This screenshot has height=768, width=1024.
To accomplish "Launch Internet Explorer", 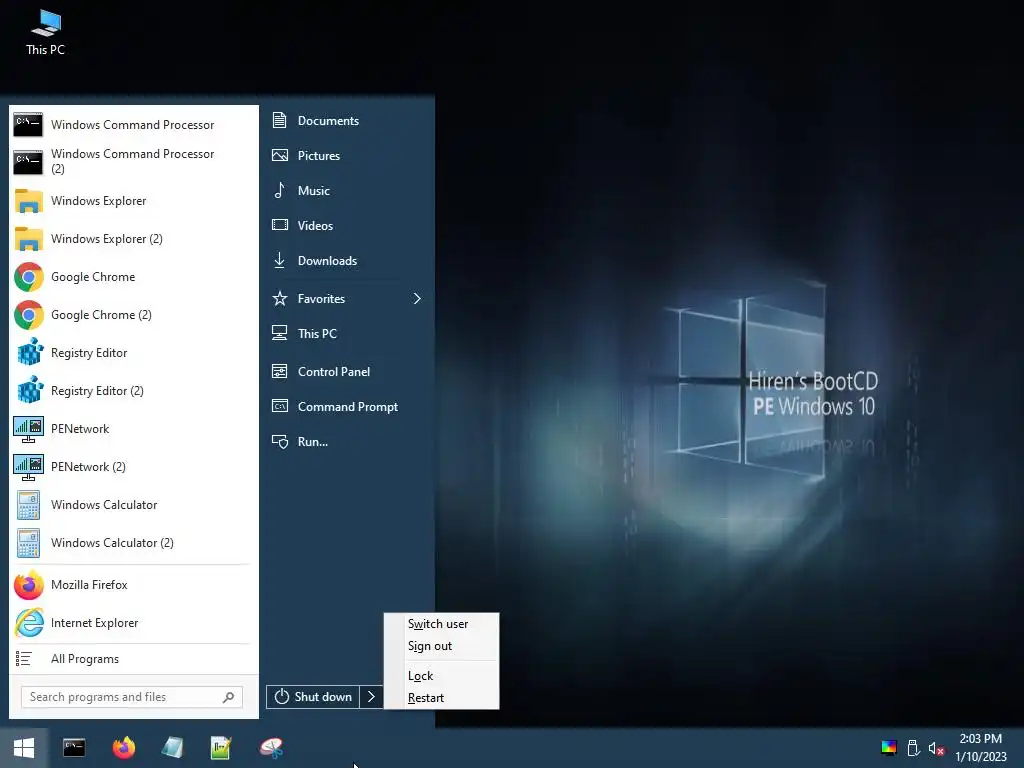I will pyautogui.click(x=133, y=622).
